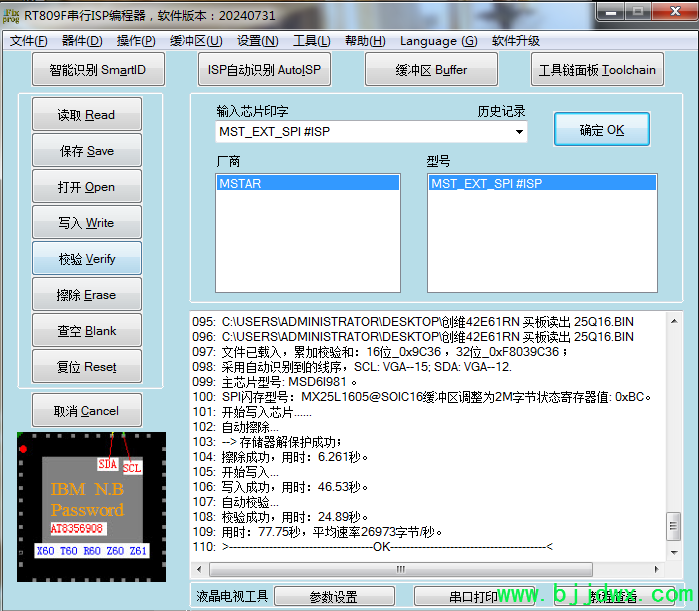Click the AutoISP auto-detect button
This screenshot has height=611, width=699.
click(264, 70)
